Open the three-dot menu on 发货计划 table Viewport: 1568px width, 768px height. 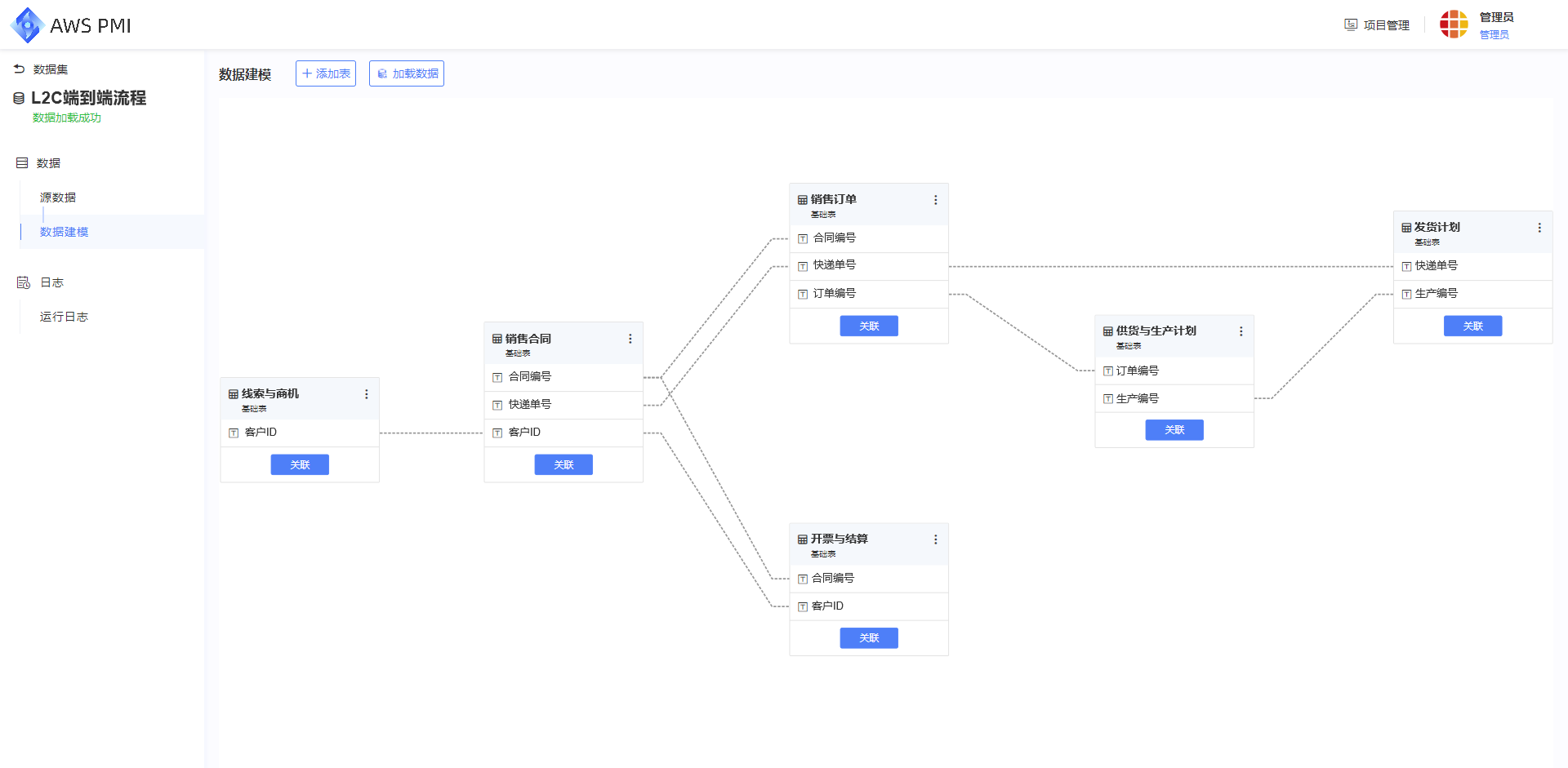tap(1539, 228)
